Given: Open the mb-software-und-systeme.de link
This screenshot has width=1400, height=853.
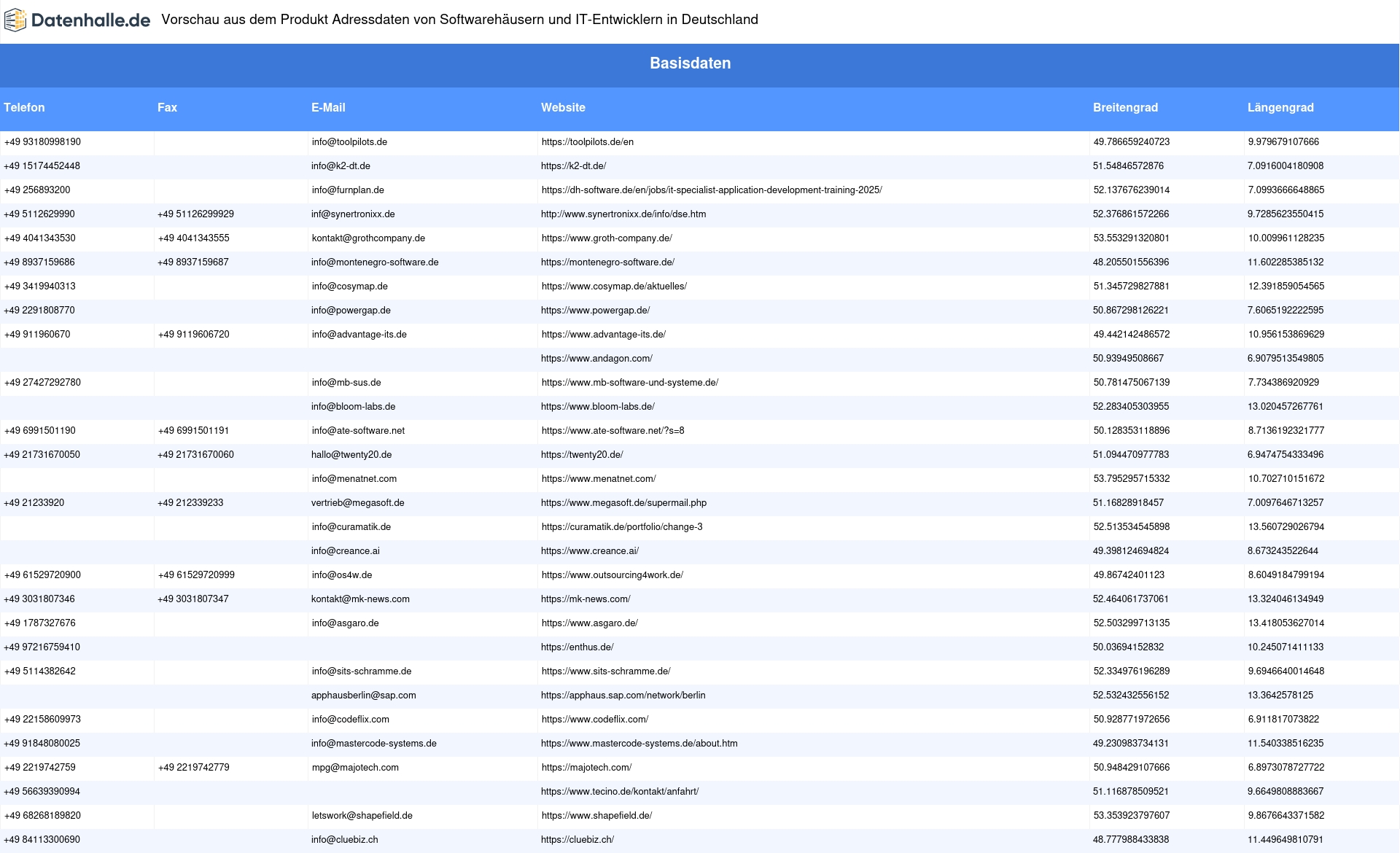Looking at the screenshot, I should [x=630, y=383].
